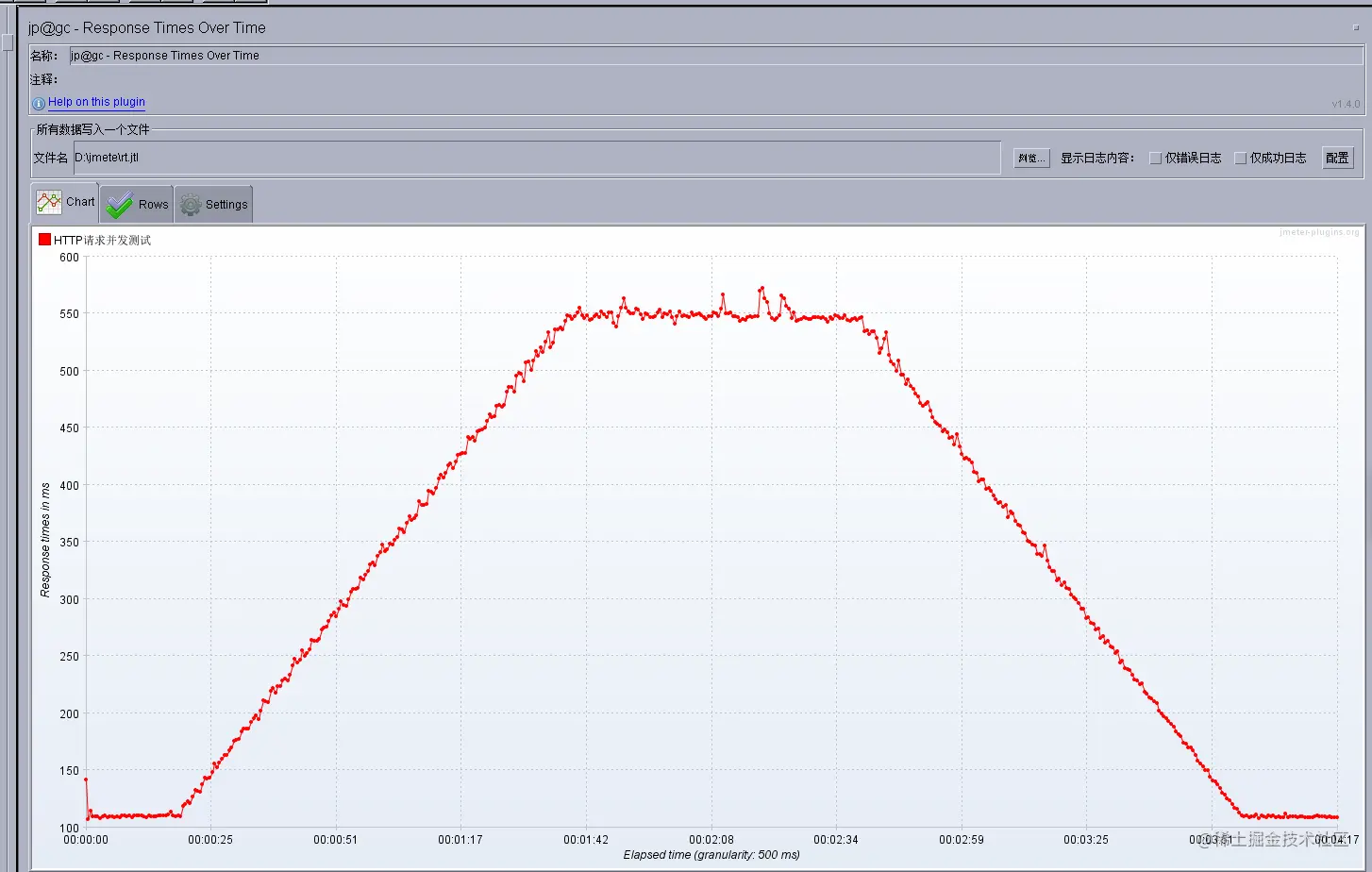1372x872 pixels.
Task: Click the 300 y-axis label
Action: pos(70,600)
